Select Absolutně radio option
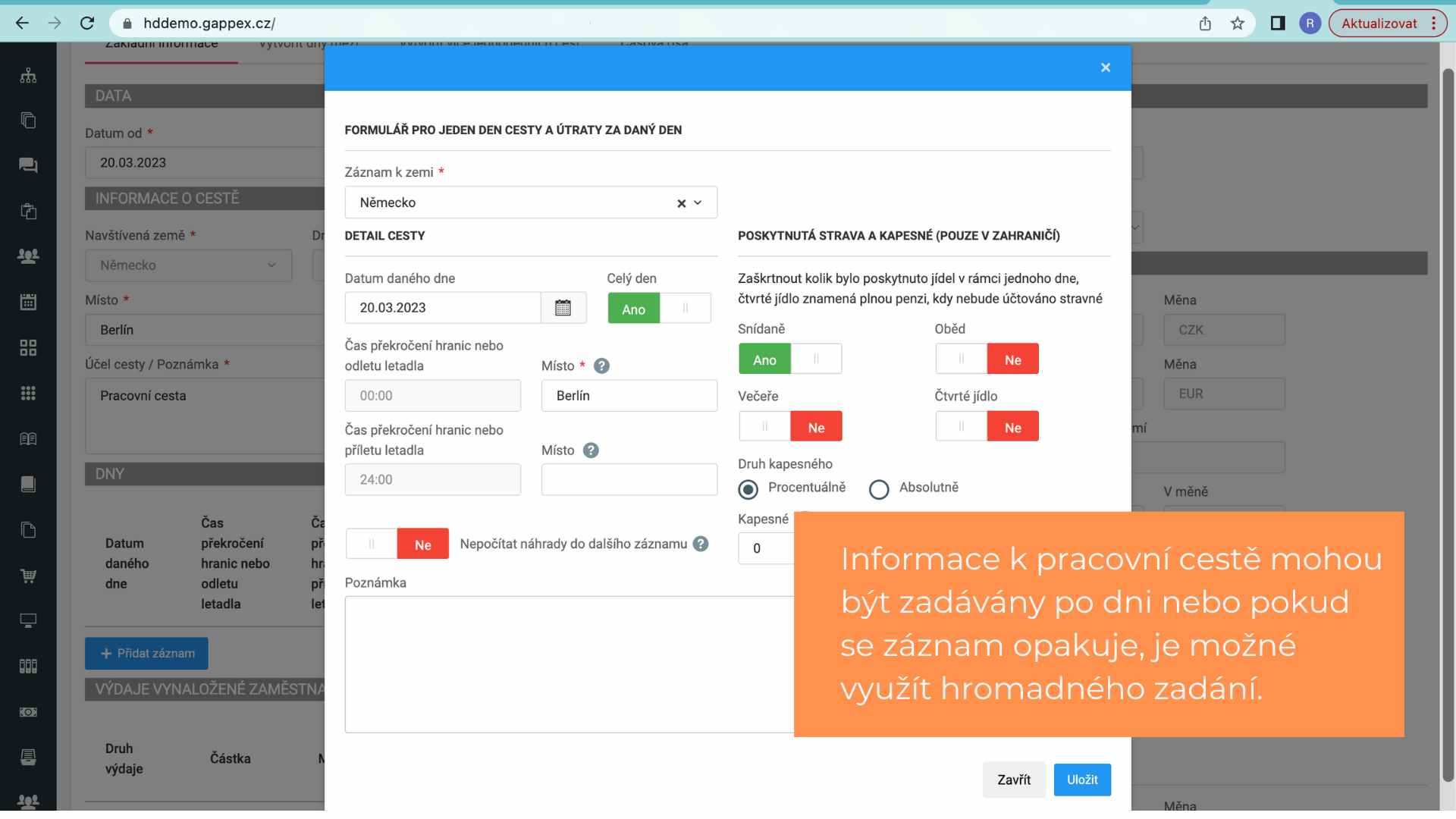Screen dimensions: 1456x819 (x=879, y=490)
